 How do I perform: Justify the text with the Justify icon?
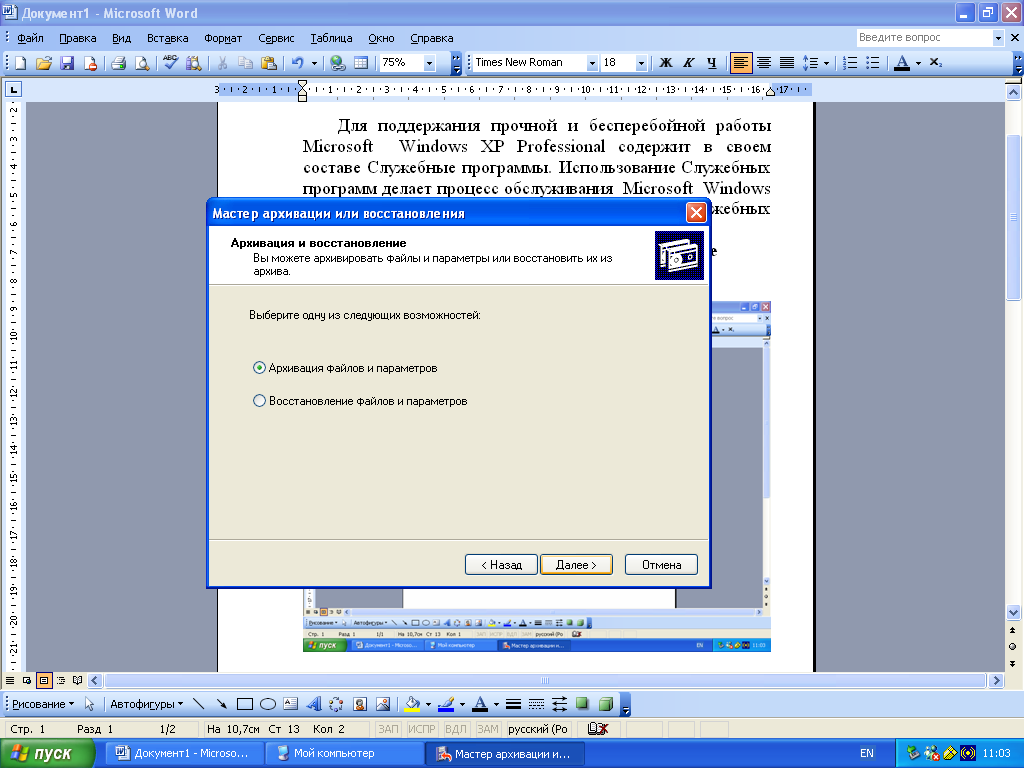click(787, 63)
